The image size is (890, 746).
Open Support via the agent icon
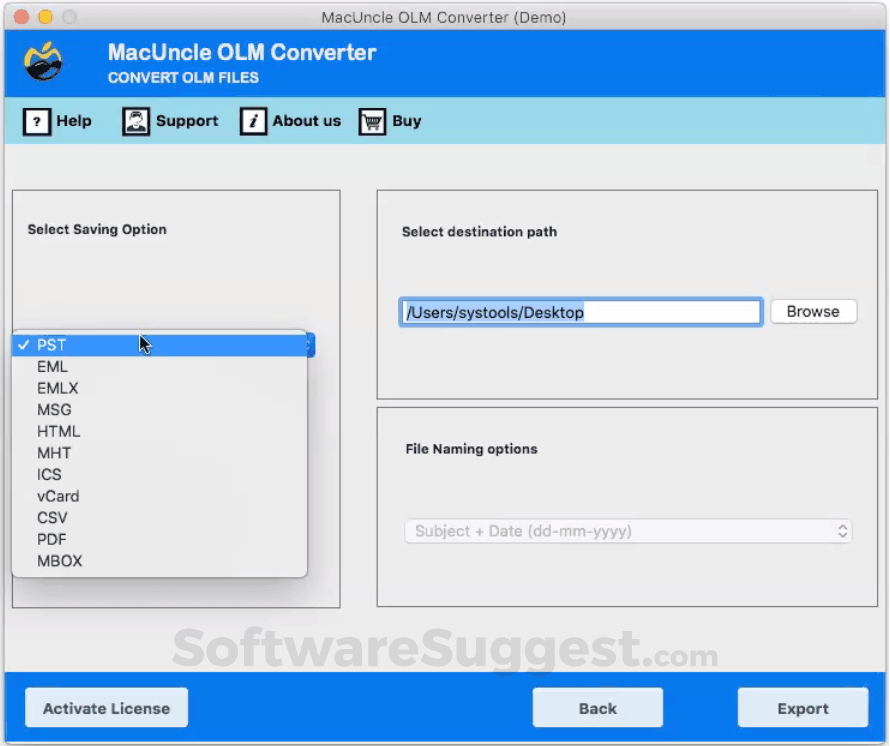point(136,121)
